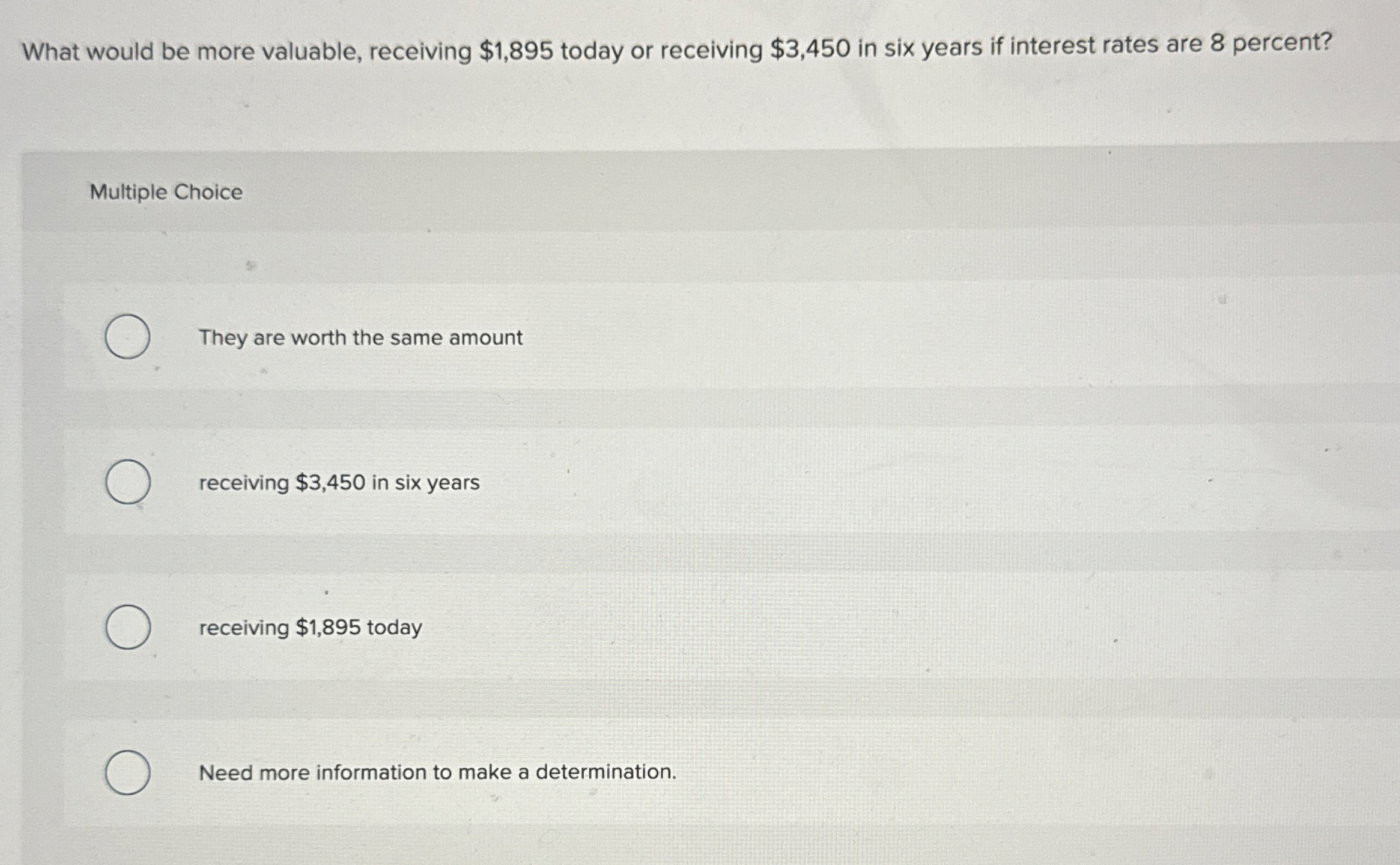This screenshot has height=865, width=1400.
Task: Click the text "They are worth the same amount"
Action: (x=360, y=338)
